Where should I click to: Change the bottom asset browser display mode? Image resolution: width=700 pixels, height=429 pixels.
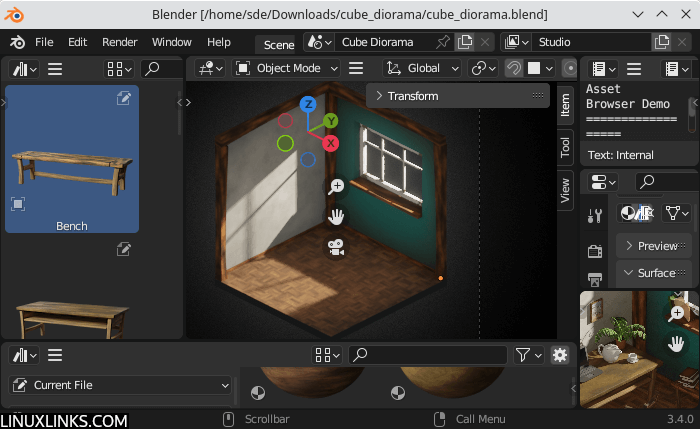pos(327,355)
